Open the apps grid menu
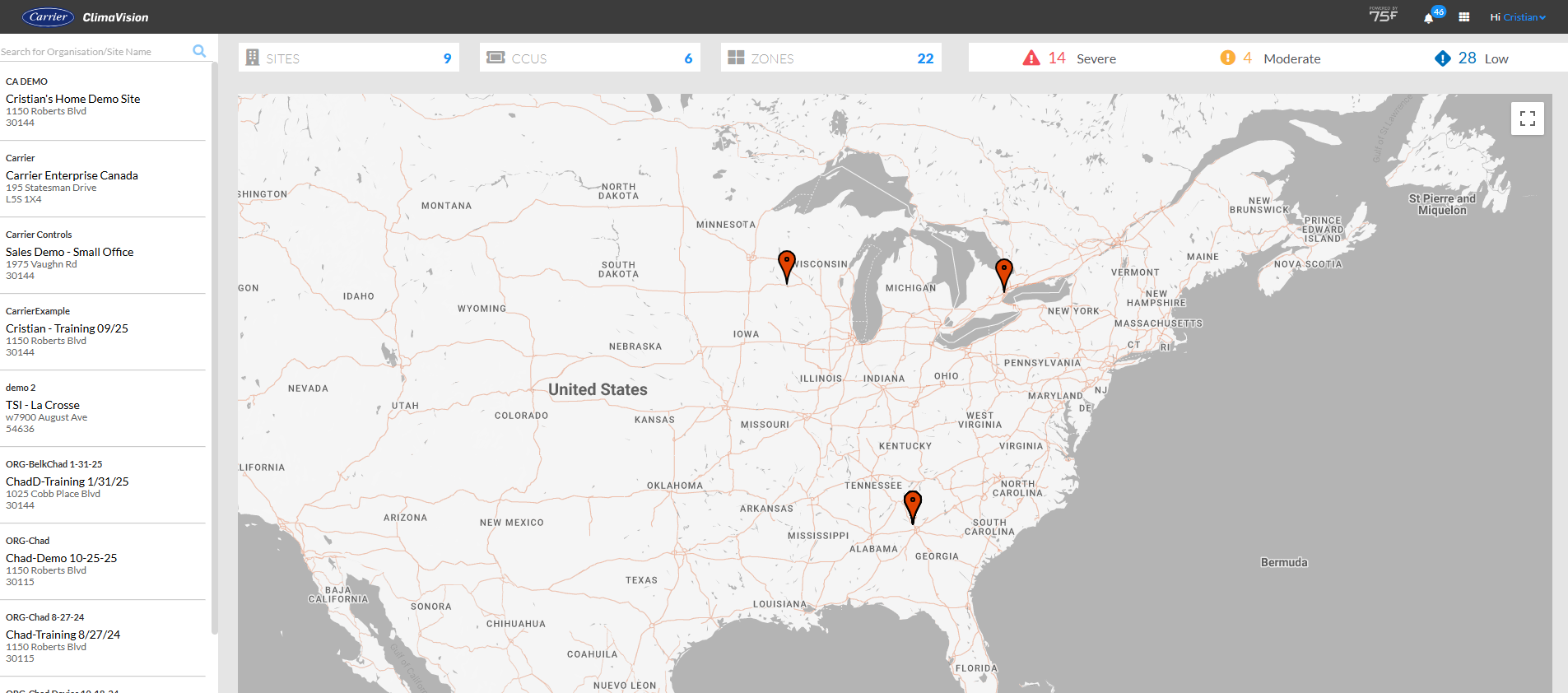The image size is (1568, 693). point(1464,16)
